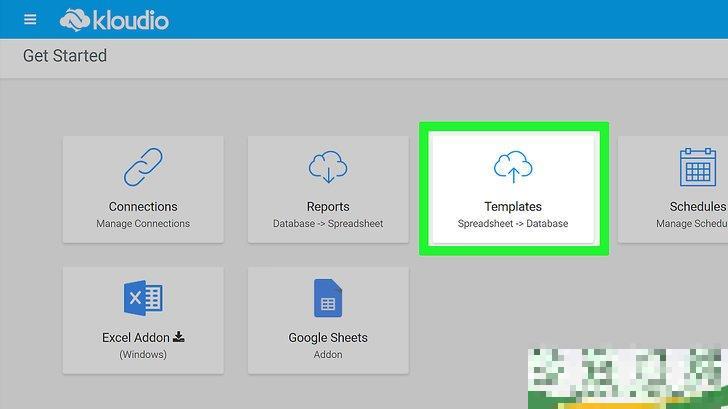
Task: Click the Manage Connections subtitle
Action: (143, 224)
